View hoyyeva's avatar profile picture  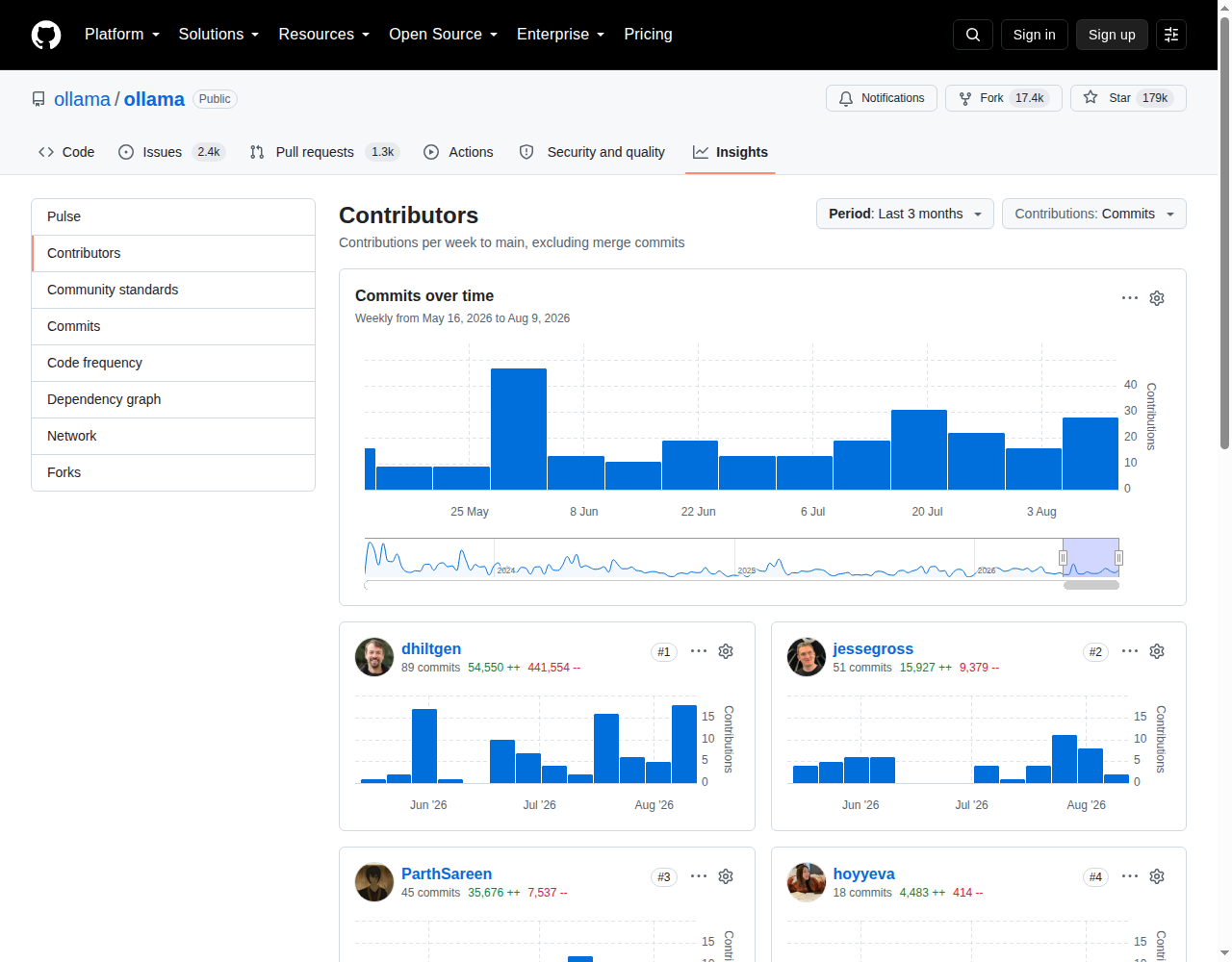pos(807,882)
